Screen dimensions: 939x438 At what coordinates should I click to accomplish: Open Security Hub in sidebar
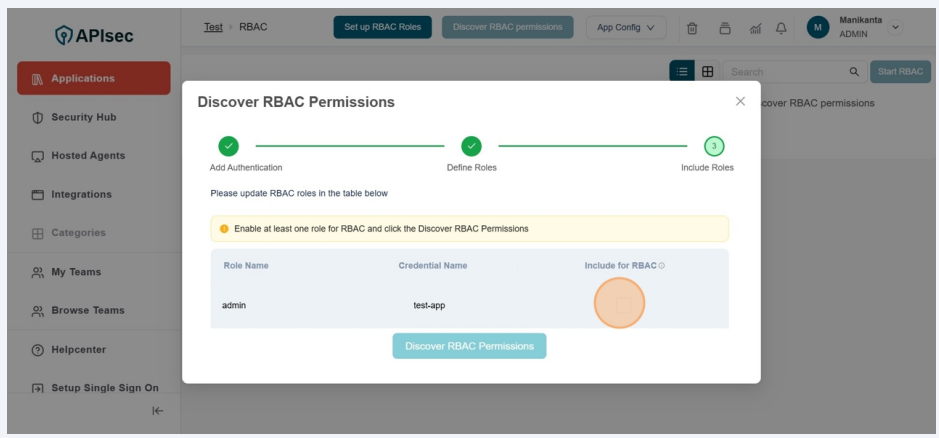click(84, 117)
